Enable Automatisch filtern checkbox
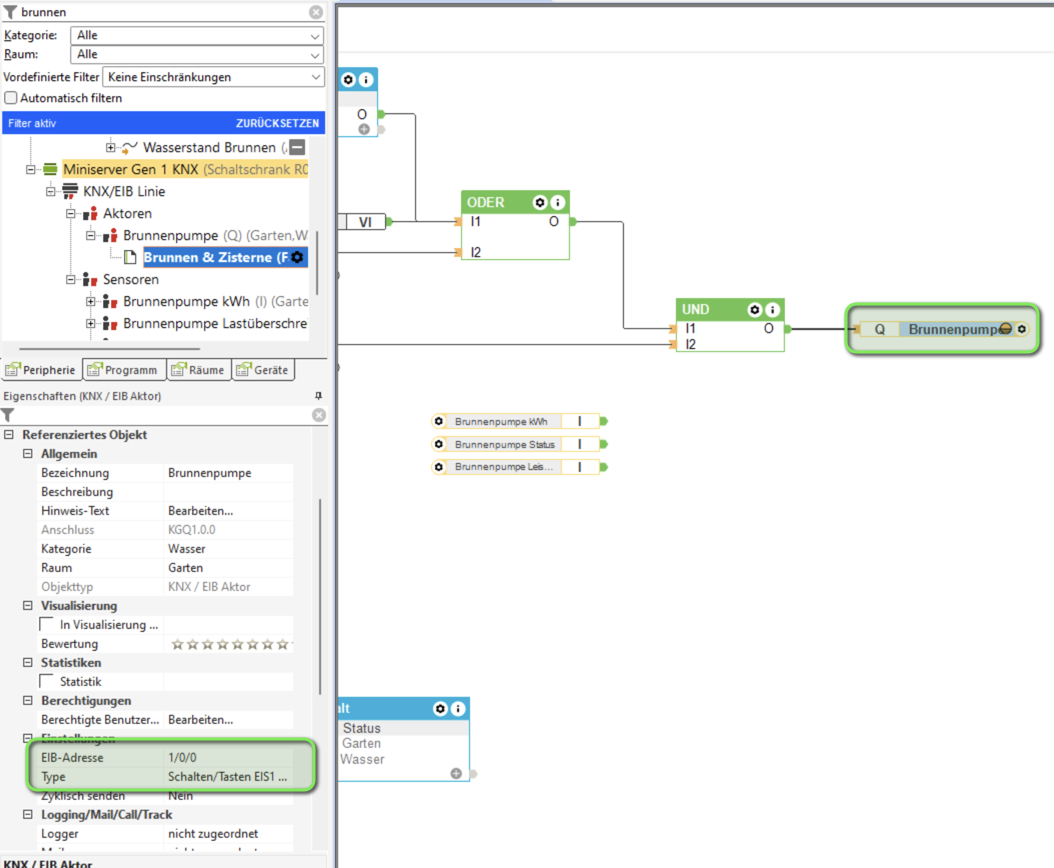Screen dimensions: 1054x868 pyautogui.click(x=12, y=98)
